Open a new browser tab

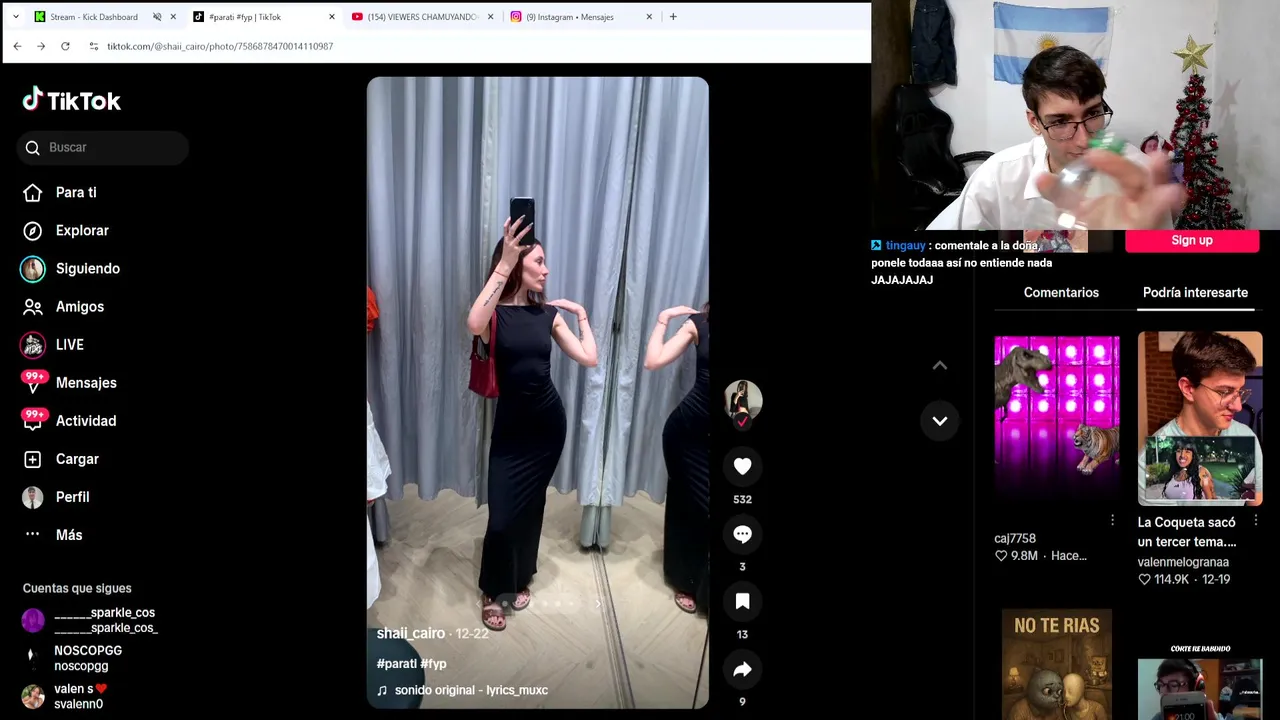pyautogui.click(x=673, y=17)
